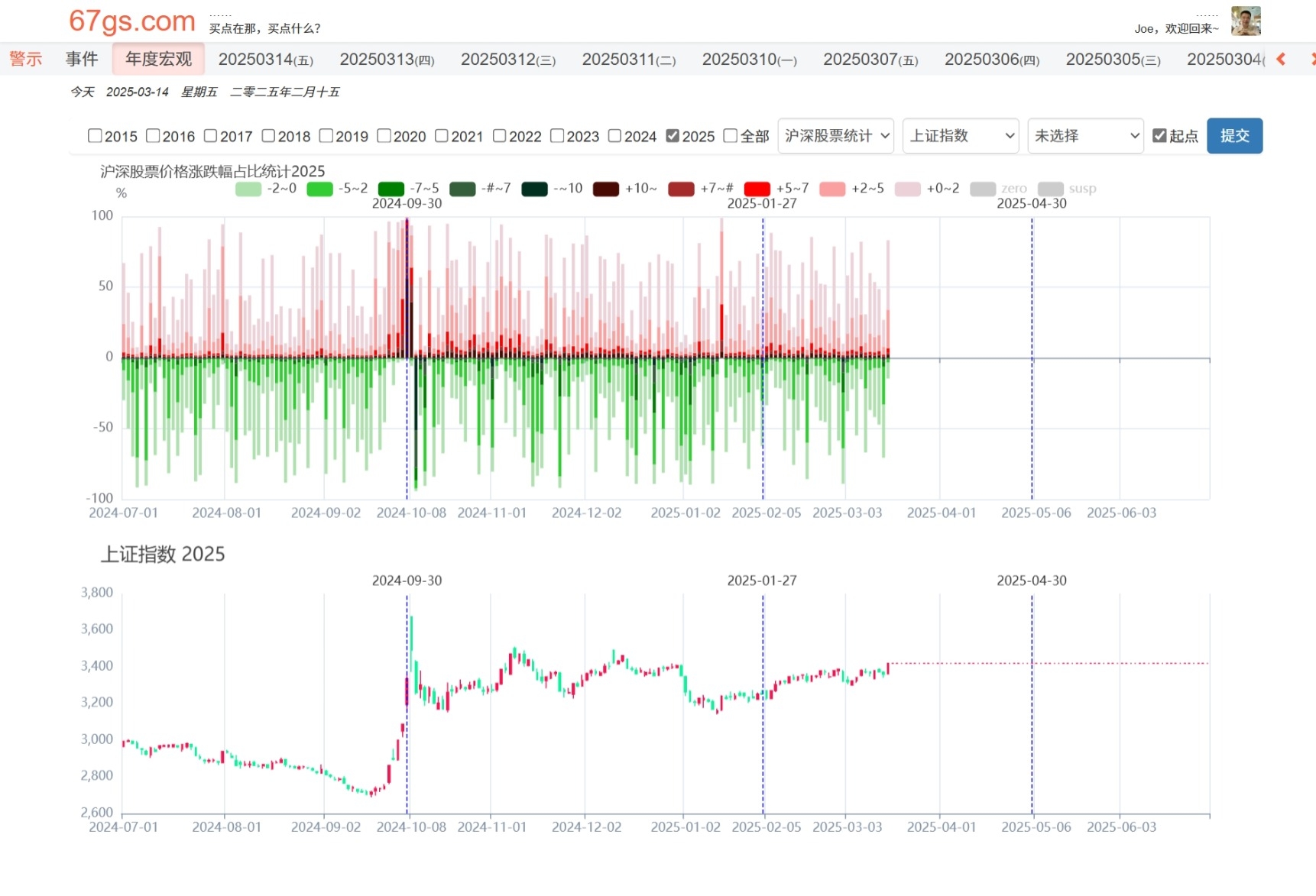Click the 上证指数 2025 chart title
Viewport: 1316px width, 896px height.
tap(163, 554)
